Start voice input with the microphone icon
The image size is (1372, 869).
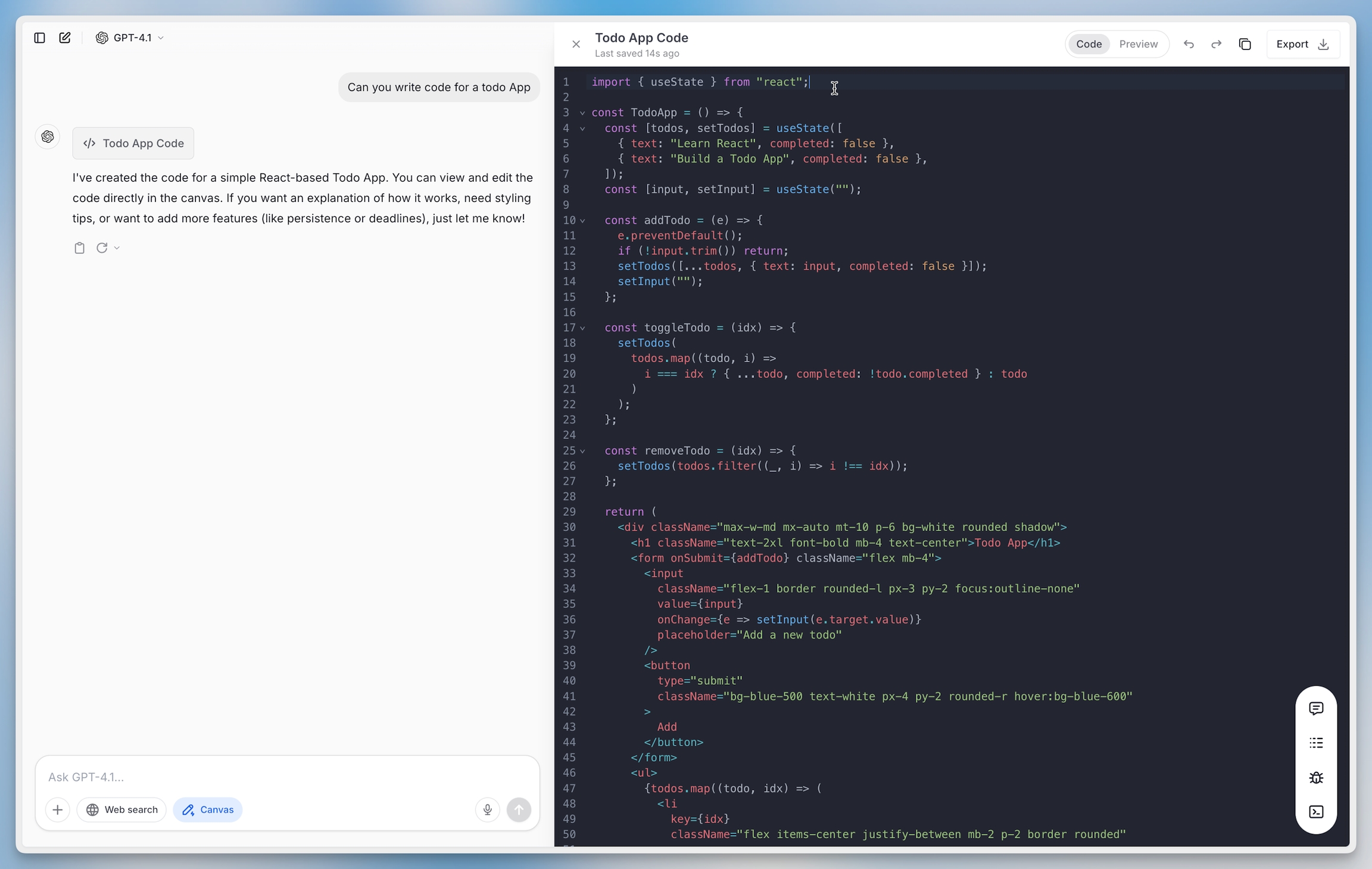pyautogui.click(x=487, y=809)
